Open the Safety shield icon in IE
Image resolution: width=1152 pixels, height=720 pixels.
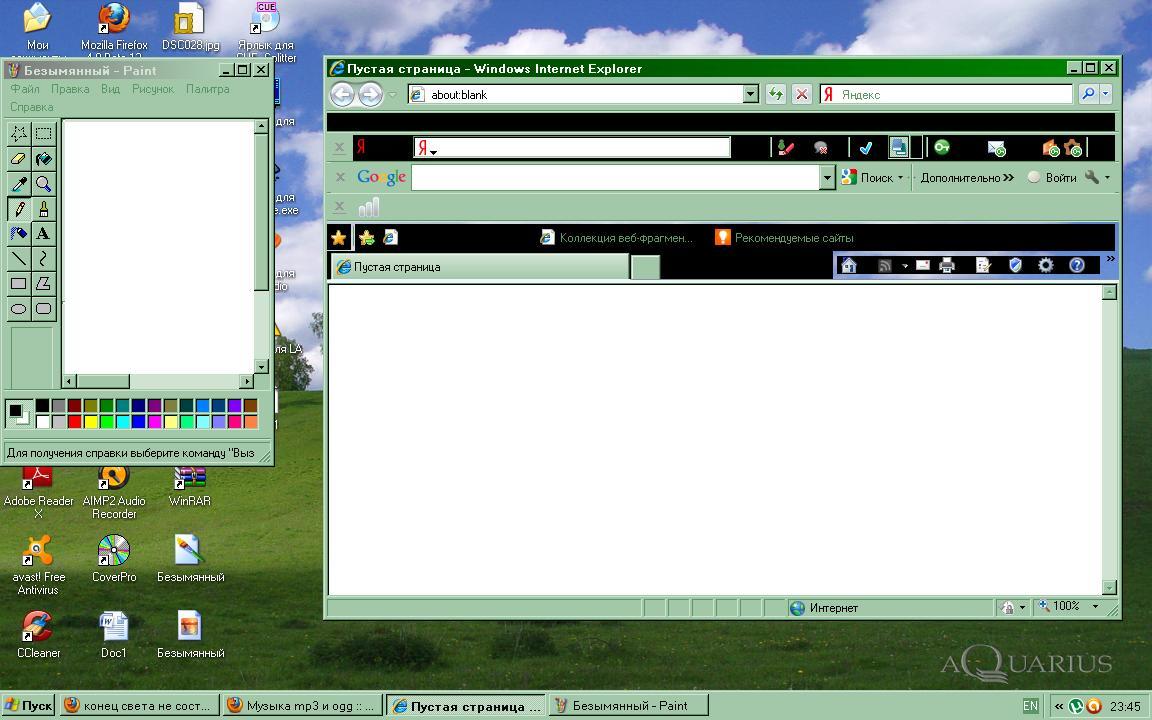tap(1015, 265)
